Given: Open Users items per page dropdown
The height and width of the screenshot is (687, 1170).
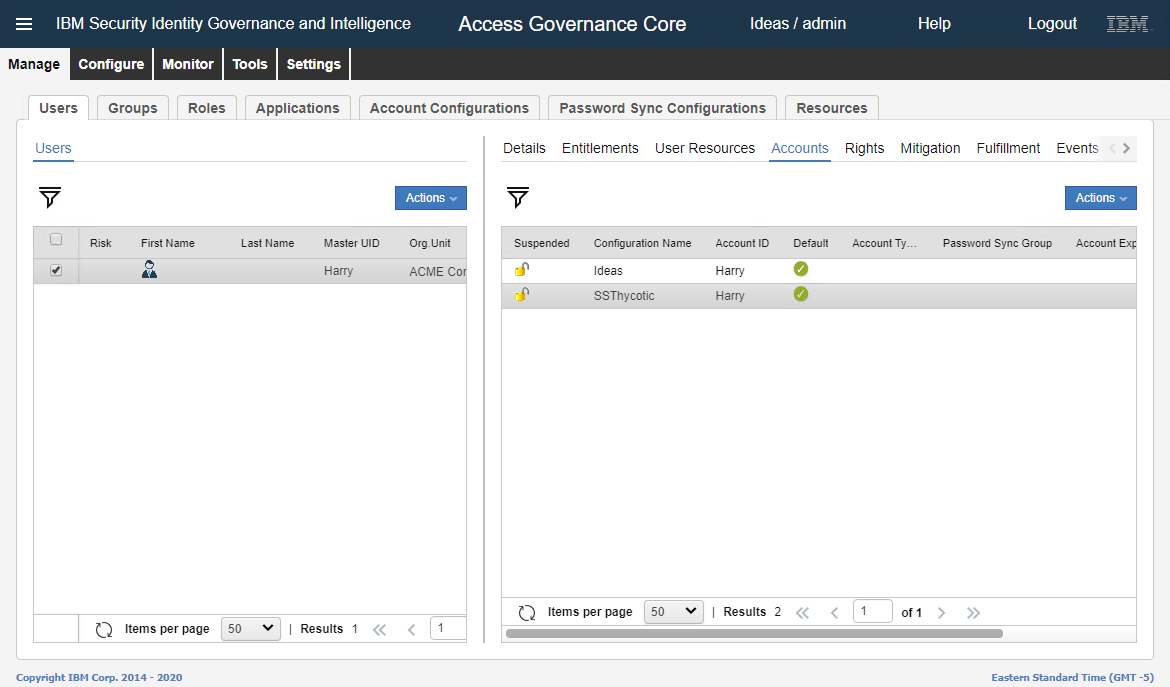Looking at the screenshot, I should pyautogui.click(x=251, y=629).
